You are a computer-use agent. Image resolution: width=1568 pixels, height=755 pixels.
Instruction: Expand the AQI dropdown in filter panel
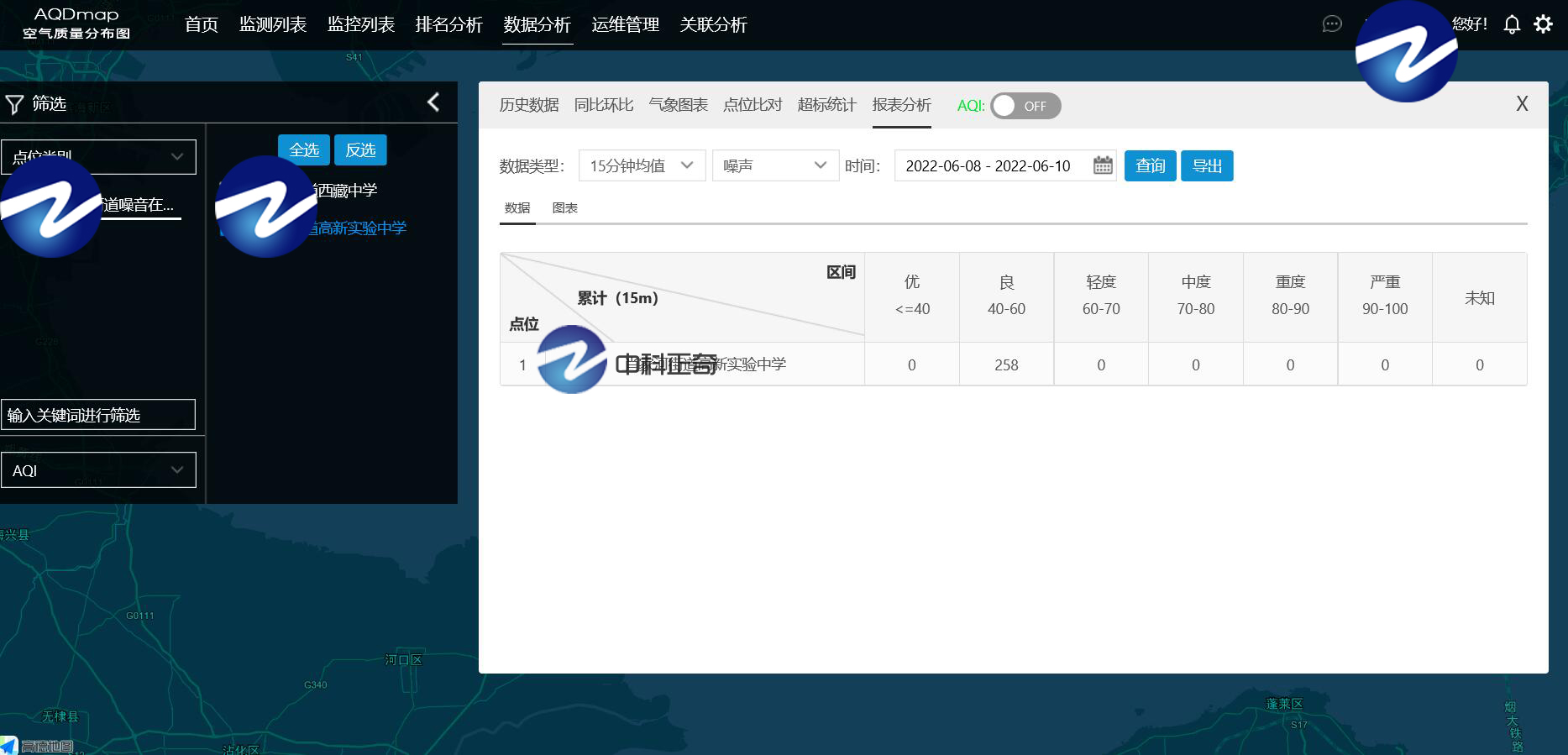coord(98,470)
